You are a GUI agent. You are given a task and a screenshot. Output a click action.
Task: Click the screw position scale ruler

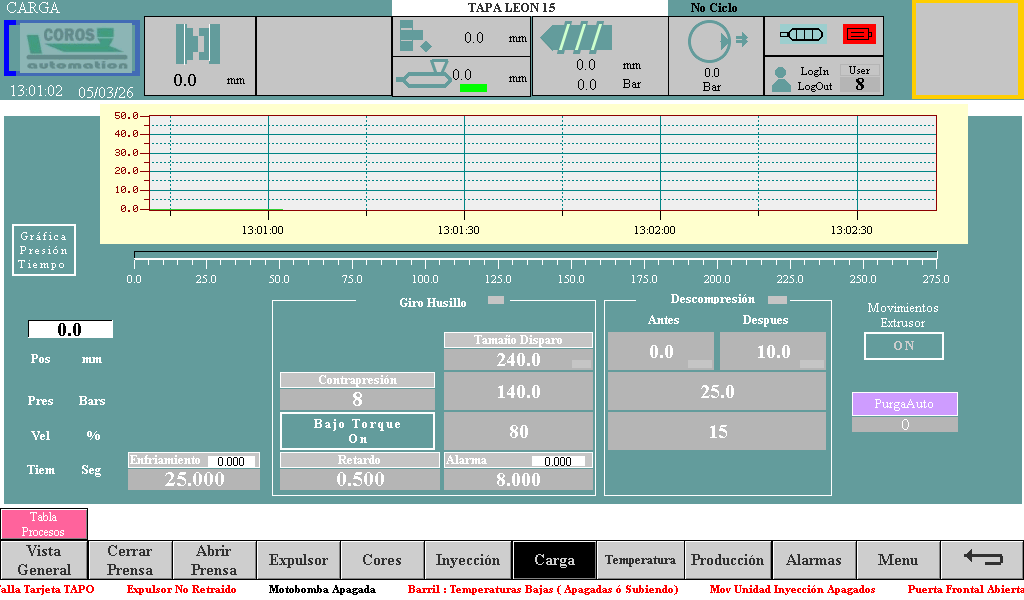[535, 260]
